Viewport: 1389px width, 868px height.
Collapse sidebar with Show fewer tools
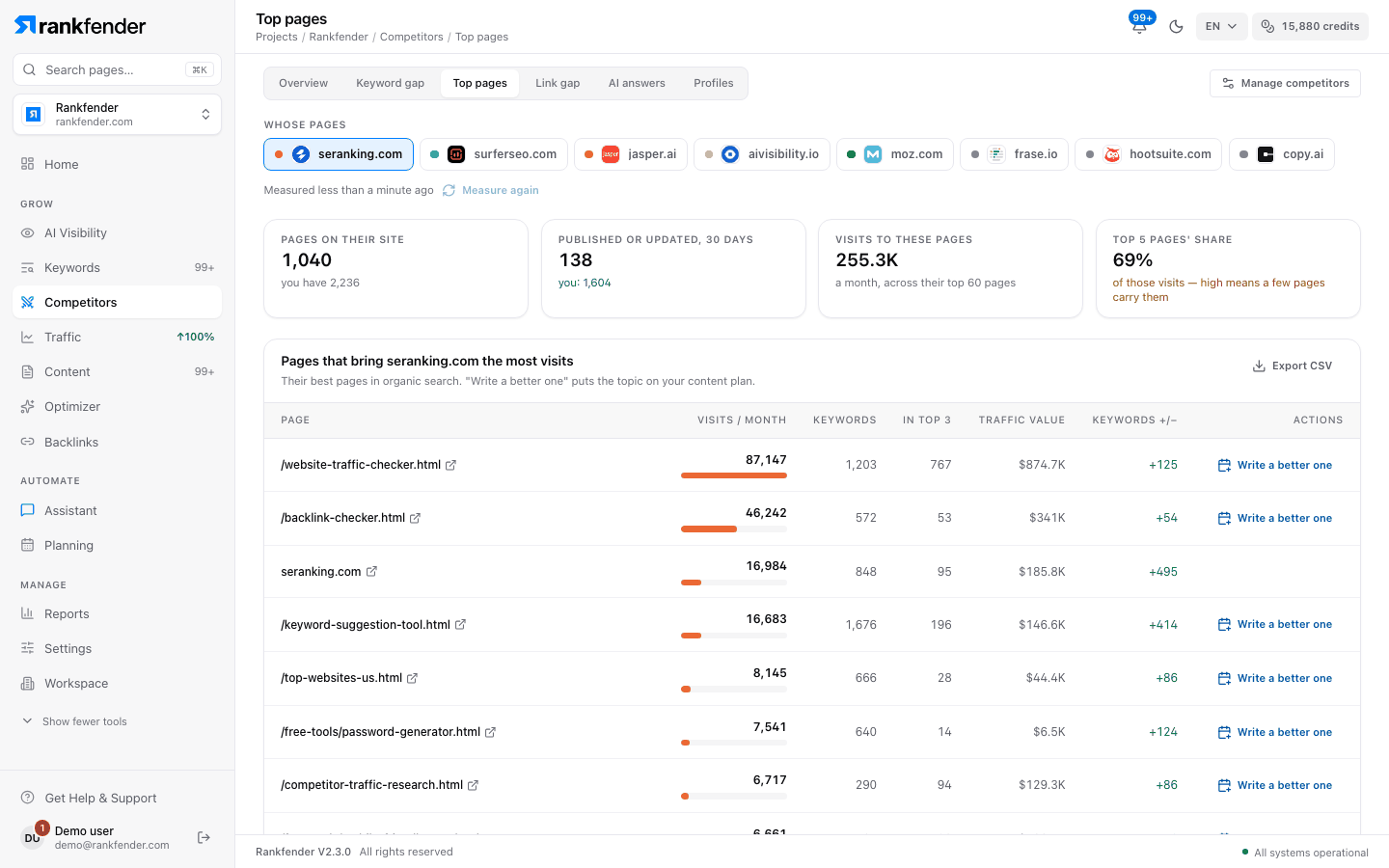pos(75,721)
